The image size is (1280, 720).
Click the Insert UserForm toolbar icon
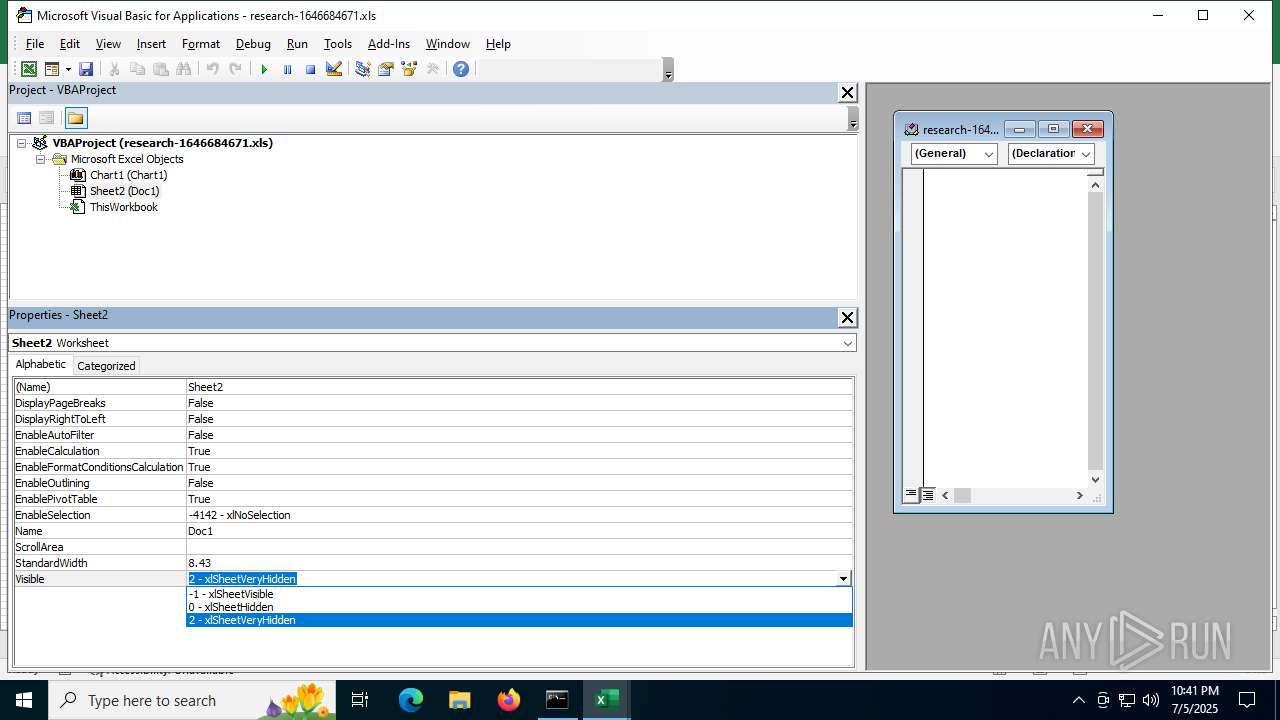tap(52, 69)
